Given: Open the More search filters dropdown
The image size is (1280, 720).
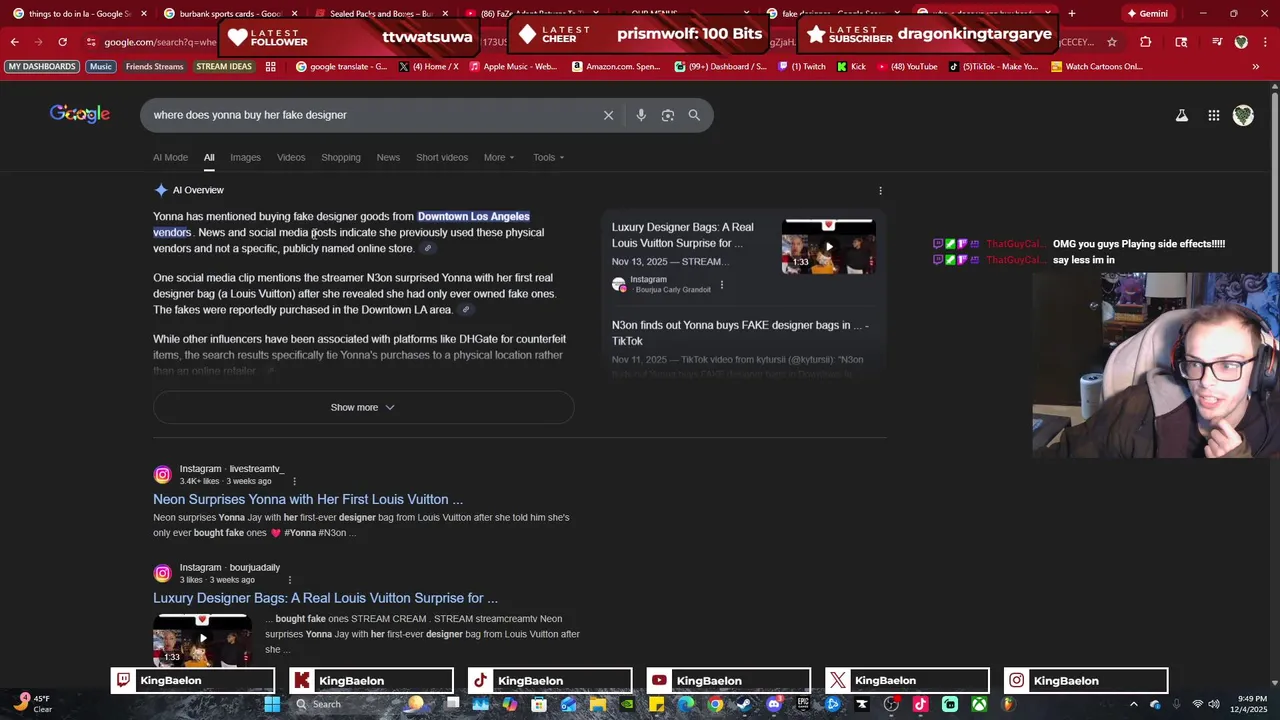Looking at the screenshot, I should [x=499, y=157].
